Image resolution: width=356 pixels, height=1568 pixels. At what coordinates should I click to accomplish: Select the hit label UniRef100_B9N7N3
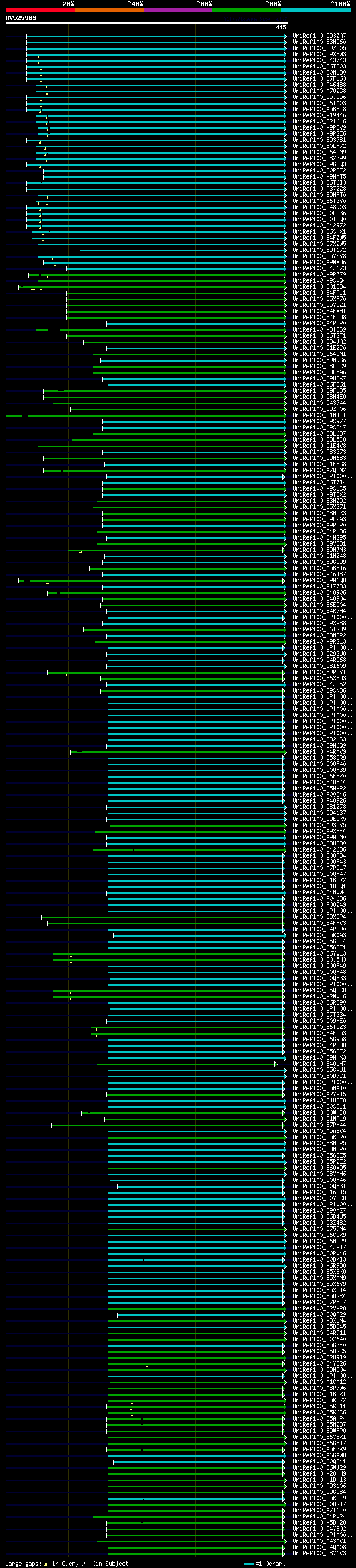pos(319,550)
